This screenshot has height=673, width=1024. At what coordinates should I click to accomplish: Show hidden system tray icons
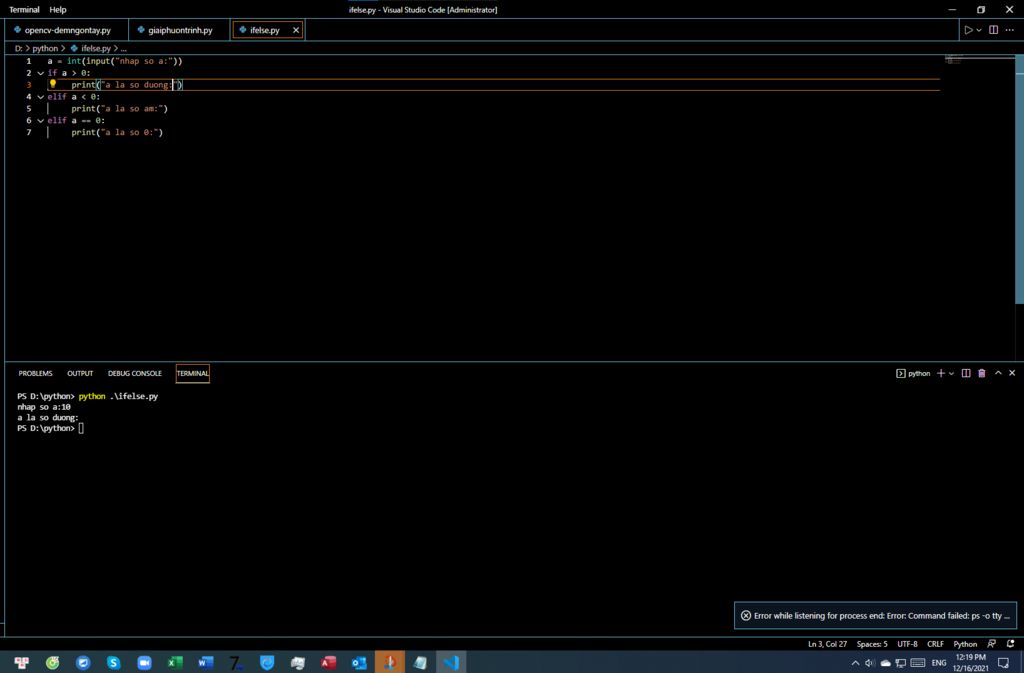(856, 663)
